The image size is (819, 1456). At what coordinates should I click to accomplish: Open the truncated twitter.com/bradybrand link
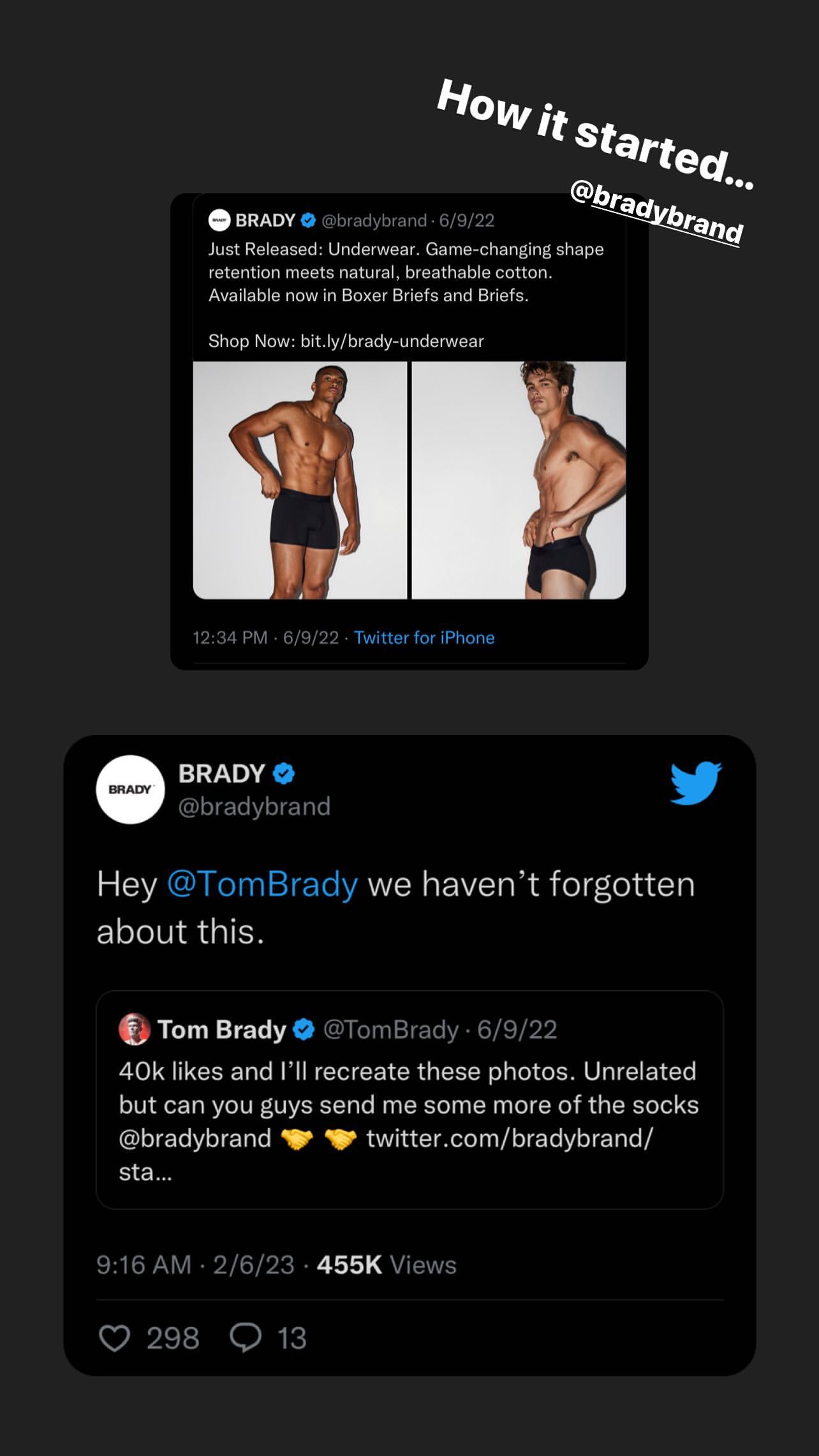click(x=509, y=1138)
